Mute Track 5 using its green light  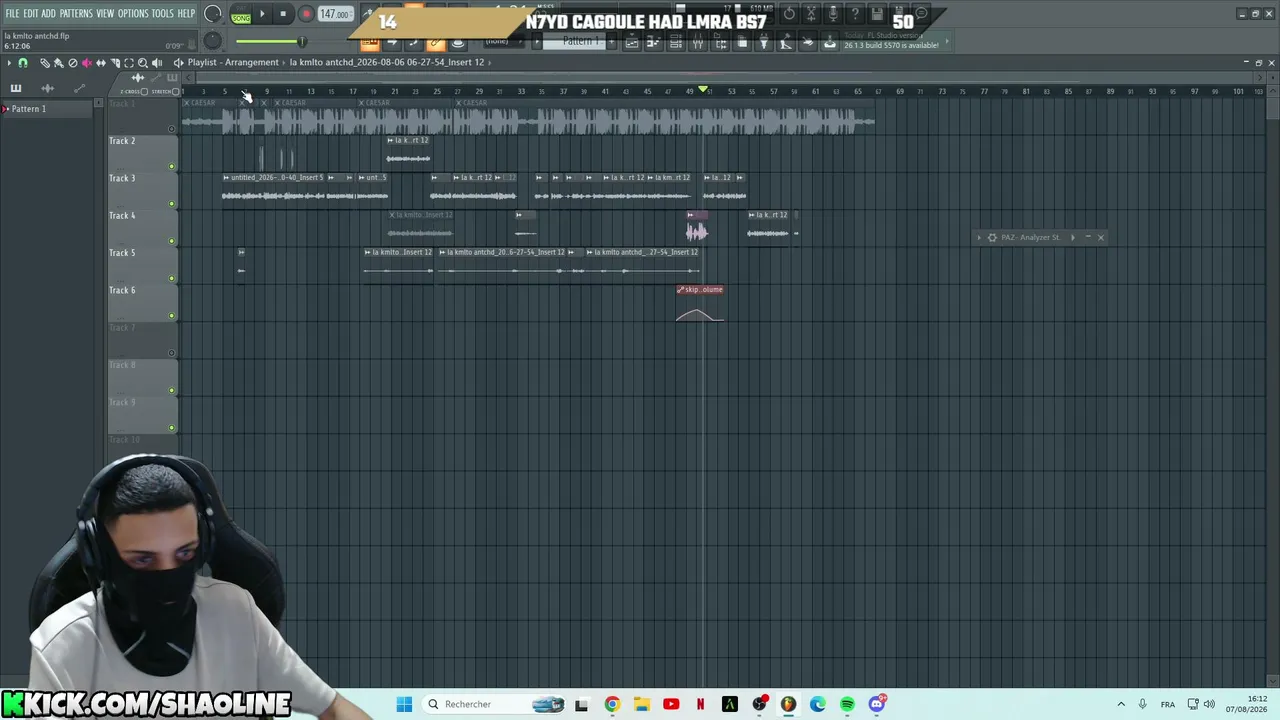click(172, 278)
